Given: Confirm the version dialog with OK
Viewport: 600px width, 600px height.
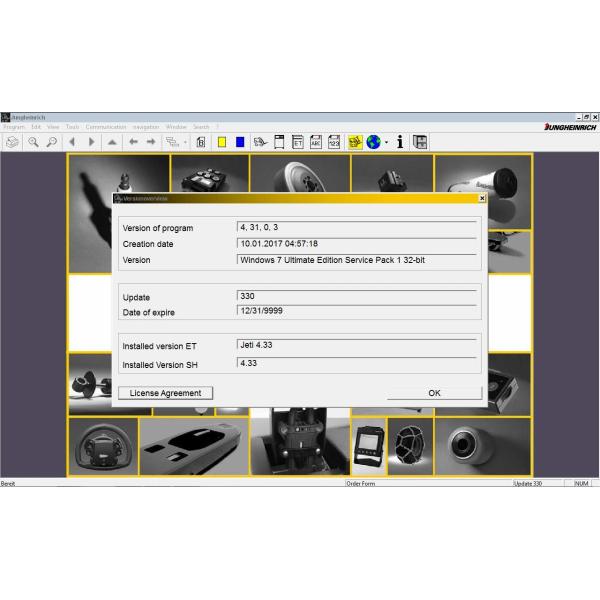Looking at the screenshot, I should click(x=434, y=393).
